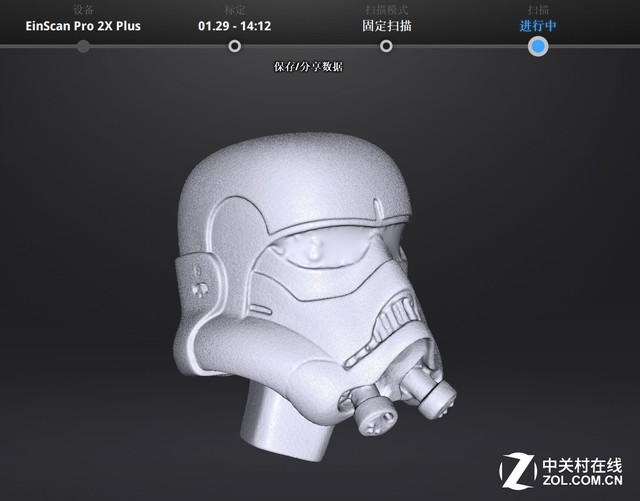This screenshot has height=501, width=640.
Task: Click the 保存/分享数据 text
Action: [x=308, y=67]
